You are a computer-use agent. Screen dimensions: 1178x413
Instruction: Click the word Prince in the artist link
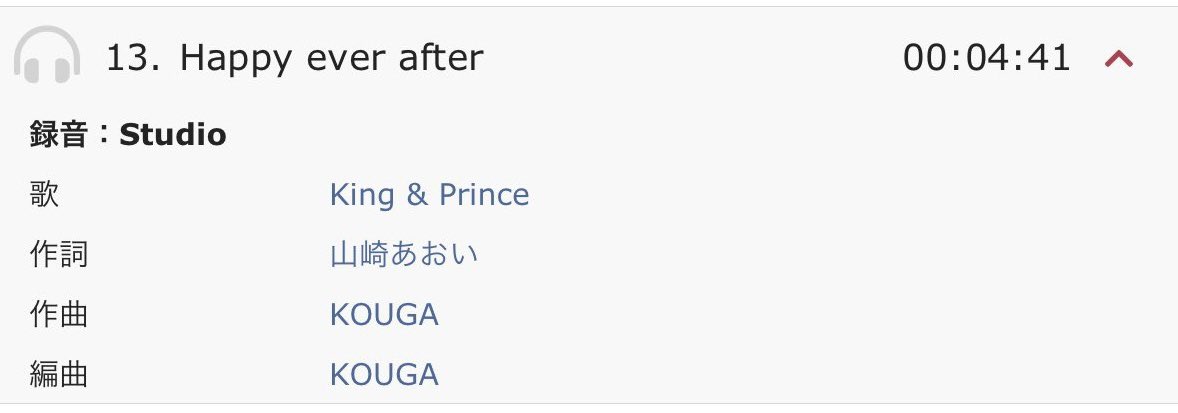(x=484, y=195)
